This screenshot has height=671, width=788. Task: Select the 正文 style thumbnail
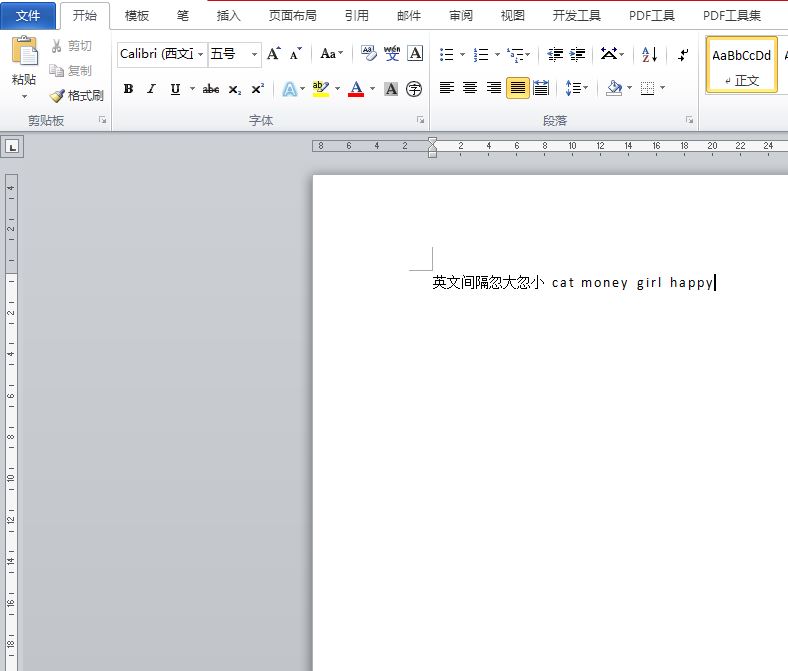point(741,65)
